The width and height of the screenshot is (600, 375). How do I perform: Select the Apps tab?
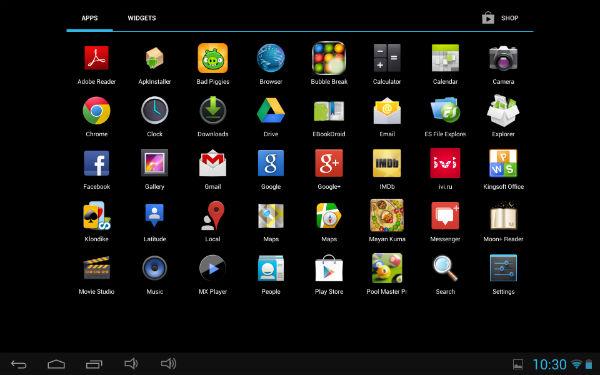point(90,18)
